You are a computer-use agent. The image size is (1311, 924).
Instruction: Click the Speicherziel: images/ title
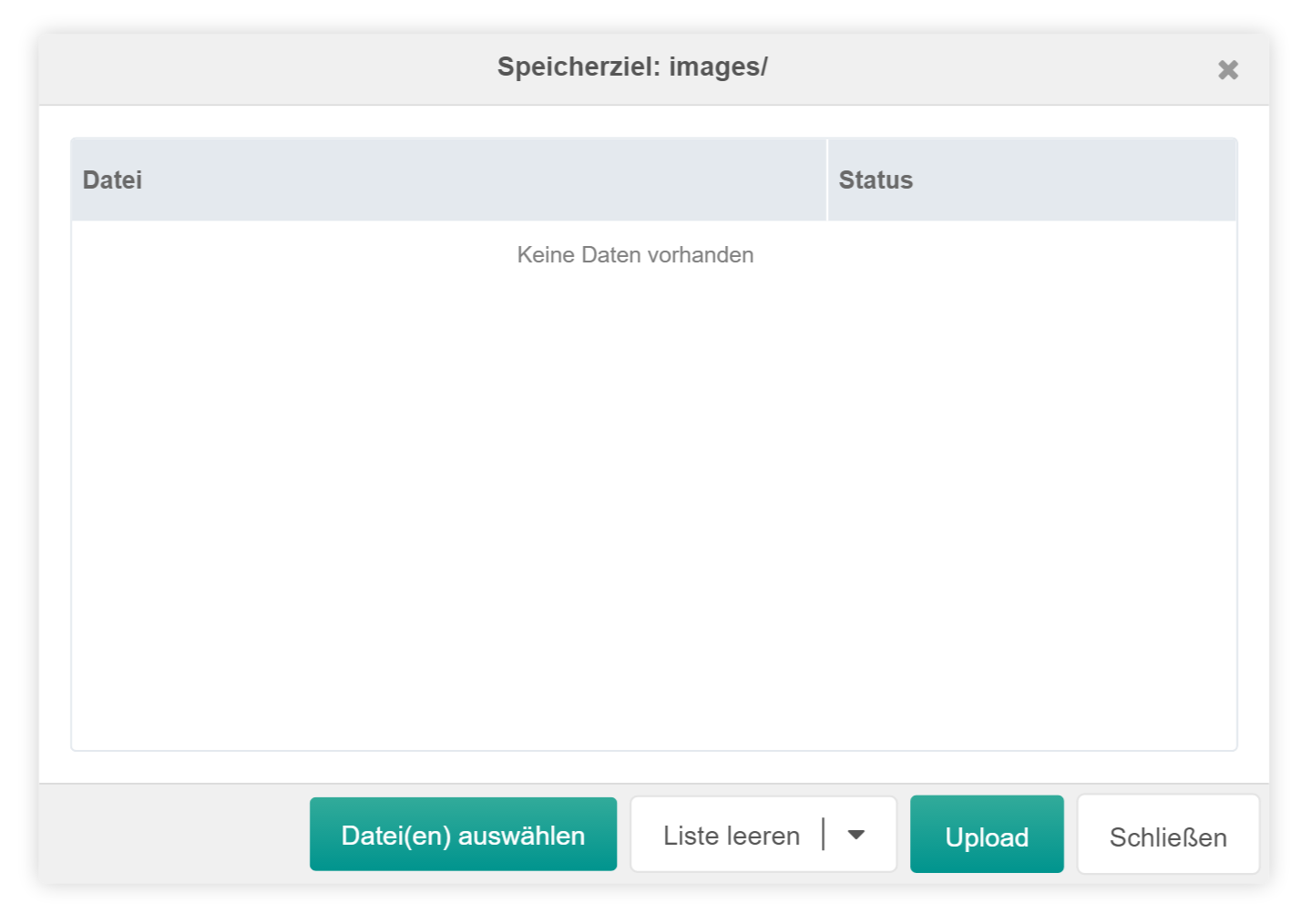[x=633, y=67]
